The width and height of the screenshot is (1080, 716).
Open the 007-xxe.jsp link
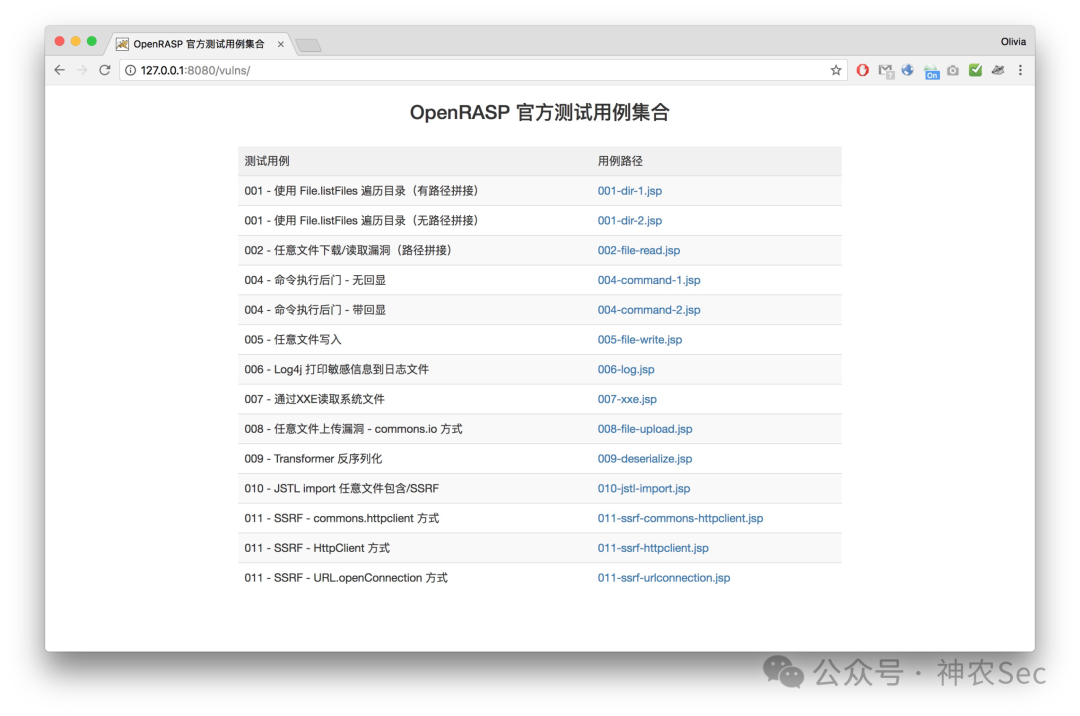[x=627, y=399]
